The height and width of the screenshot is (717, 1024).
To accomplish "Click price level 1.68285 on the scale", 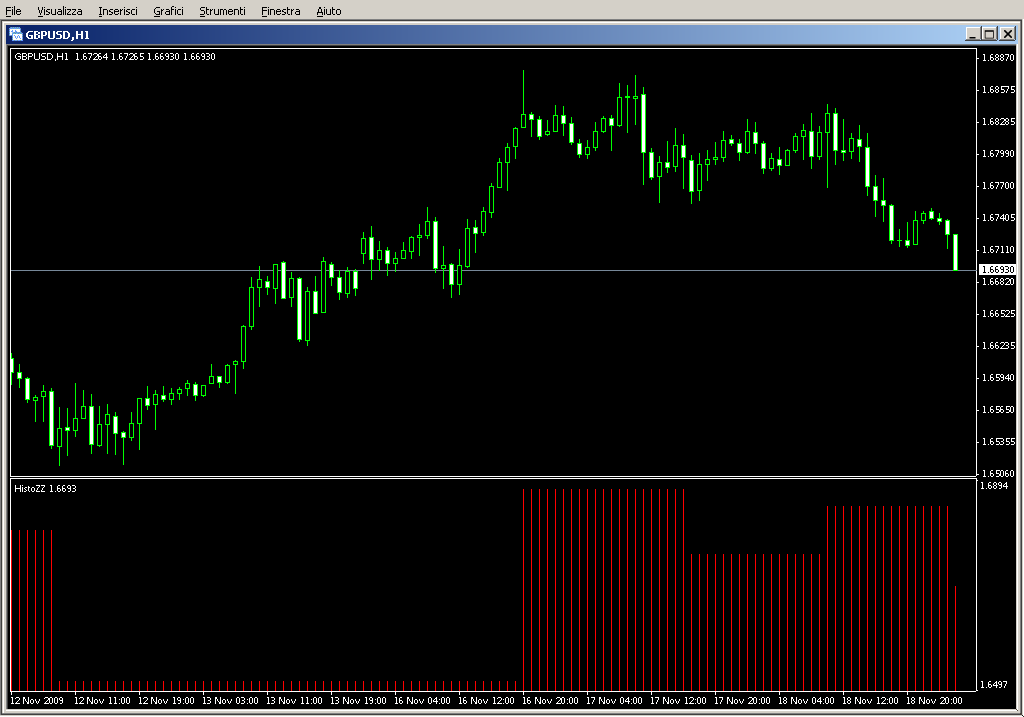I will click(x=999, y=121).
